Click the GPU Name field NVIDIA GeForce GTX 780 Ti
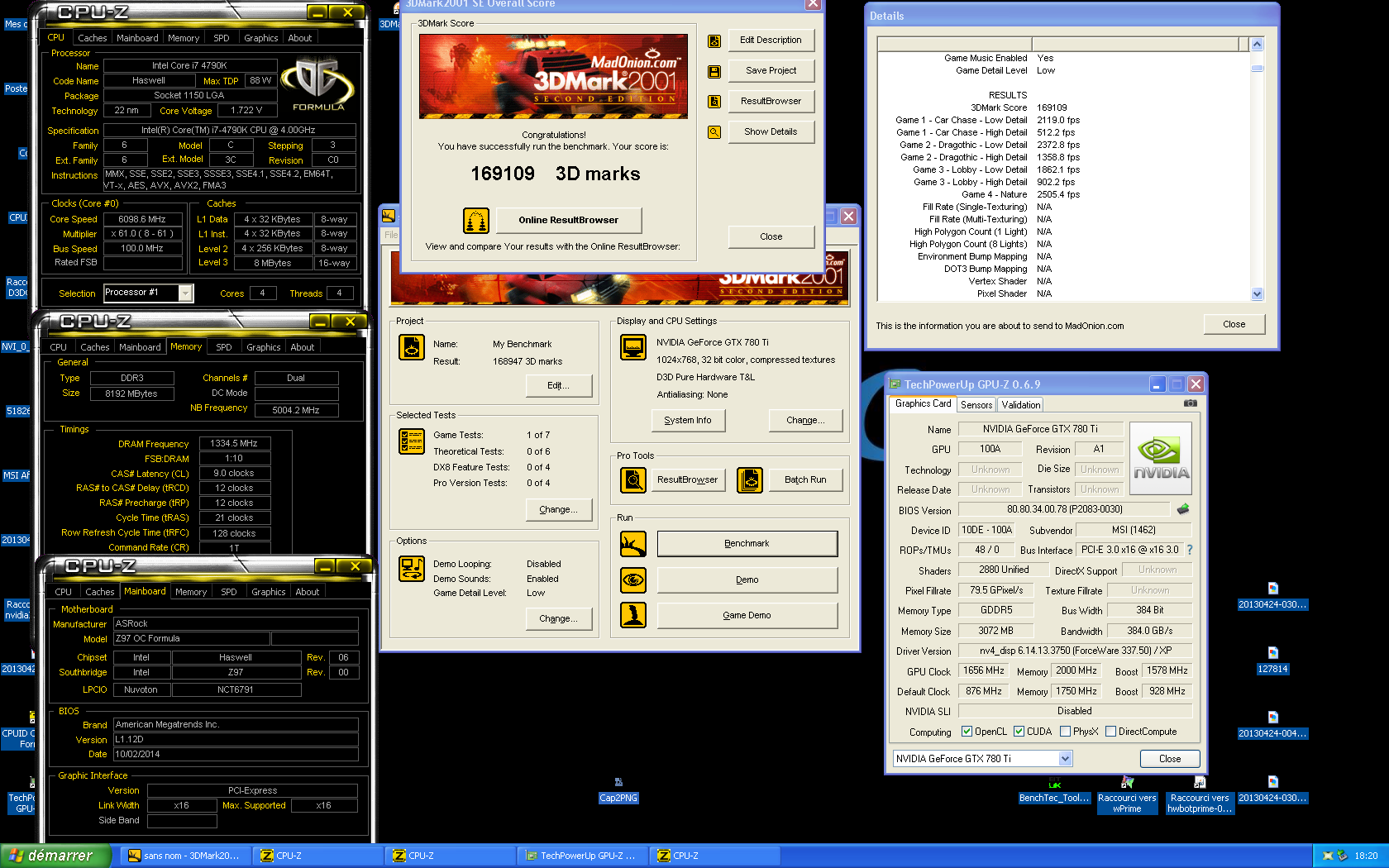The width and height of the screenshot is (1389, 868). [1040, 429]
